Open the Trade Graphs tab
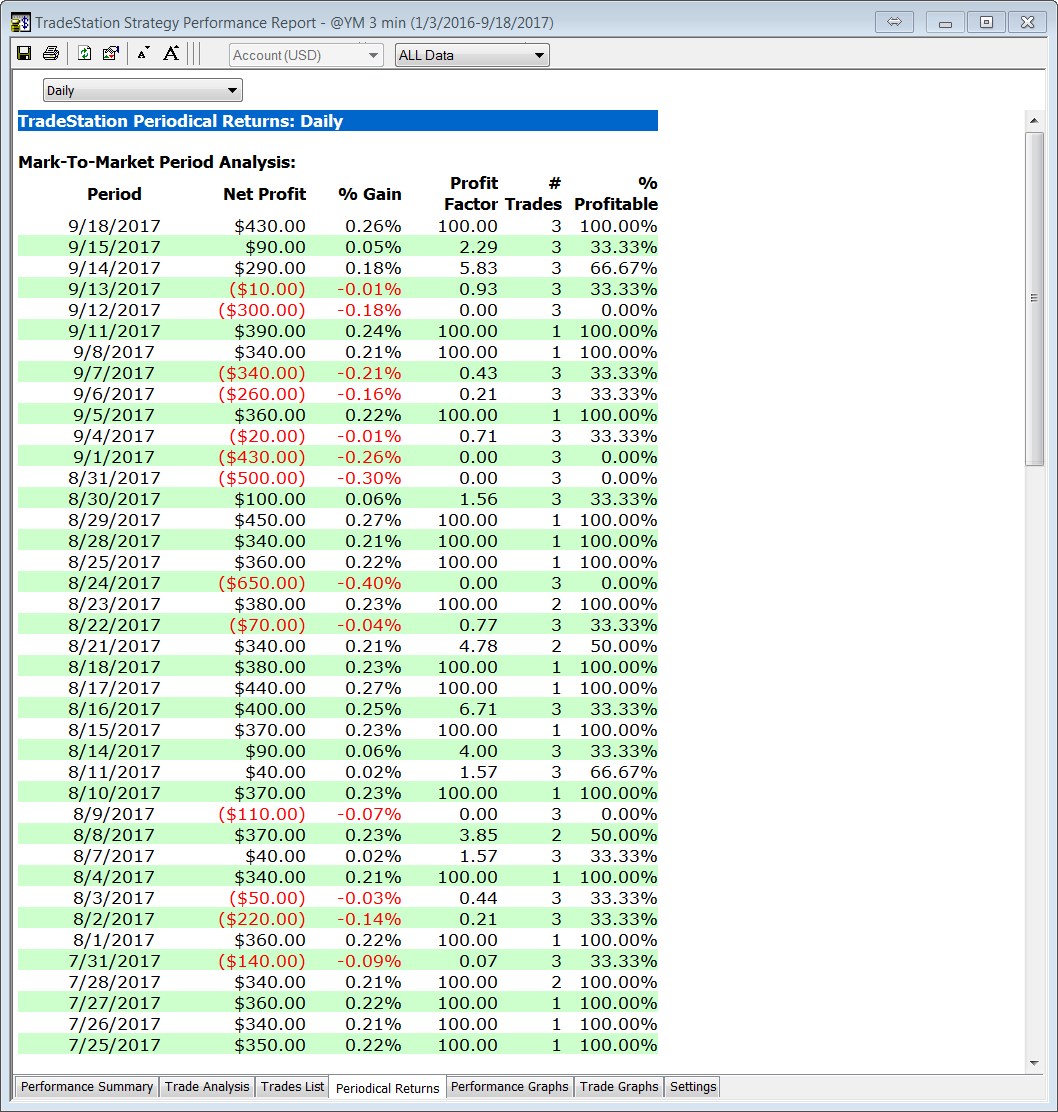 (x=619, y=1087)
